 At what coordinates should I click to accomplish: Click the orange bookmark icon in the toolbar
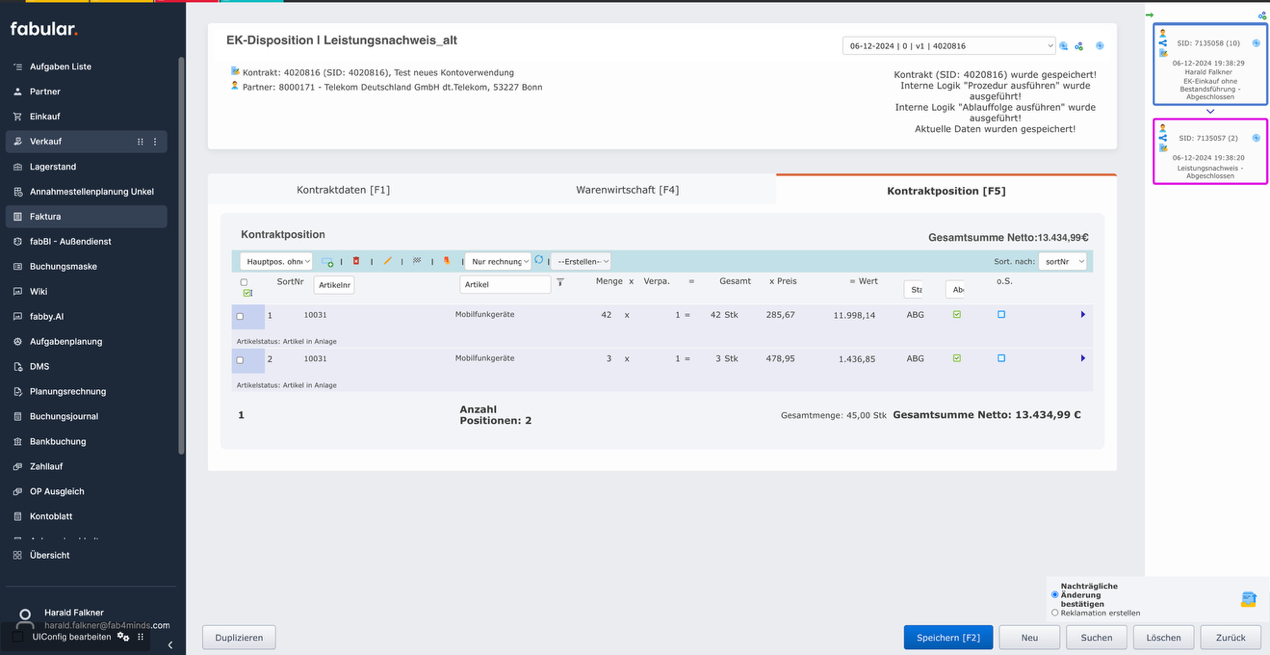446,261
